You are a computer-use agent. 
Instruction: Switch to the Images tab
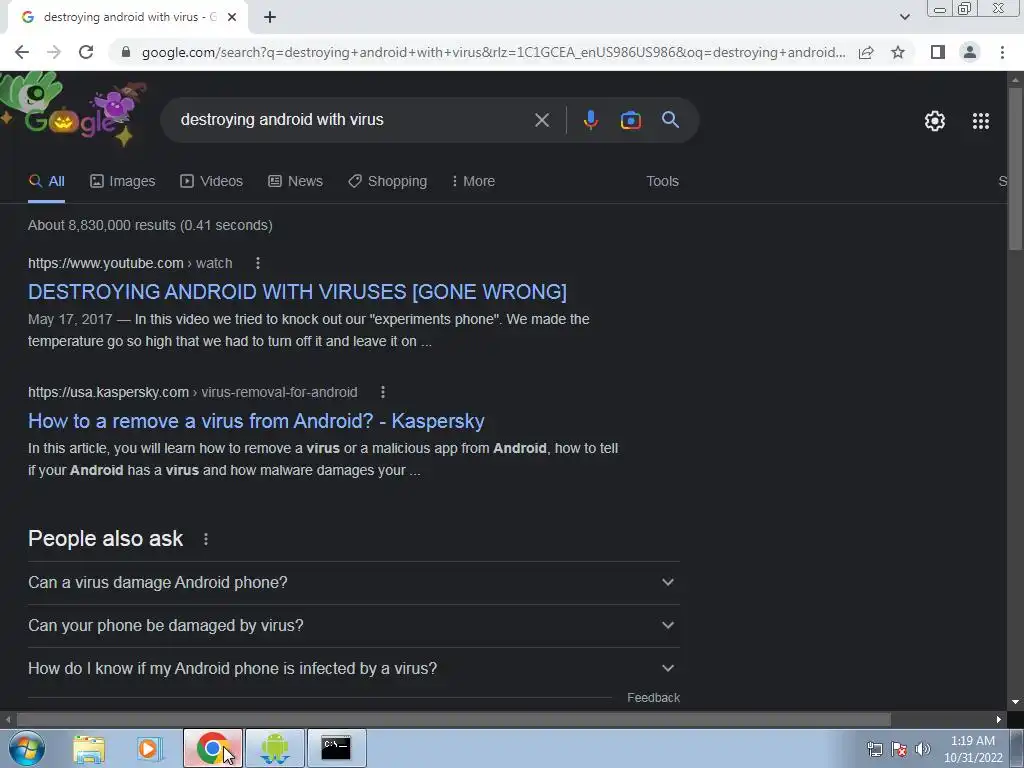(x=123, y=182)
